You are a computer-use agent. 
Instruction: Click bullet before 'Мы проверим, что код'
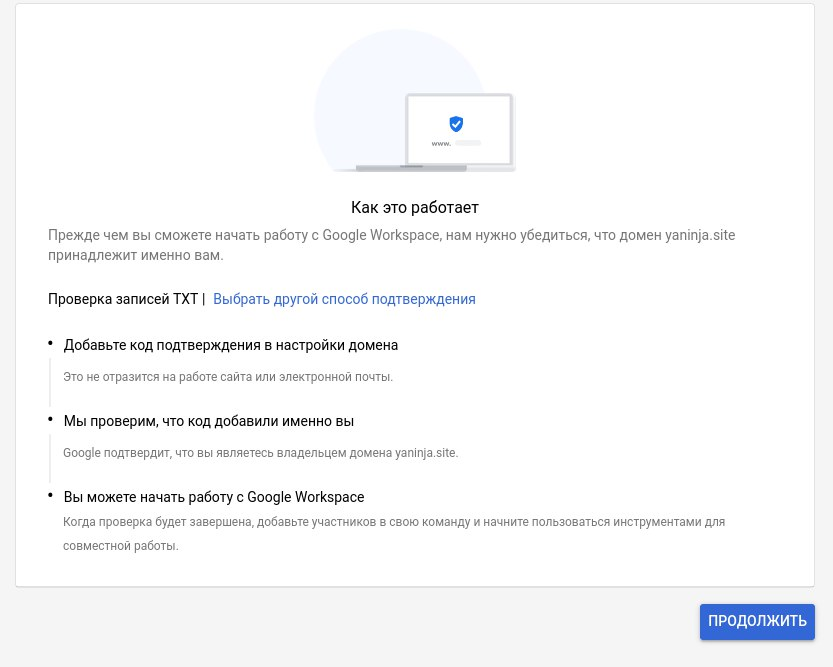[x=50, y=420]
